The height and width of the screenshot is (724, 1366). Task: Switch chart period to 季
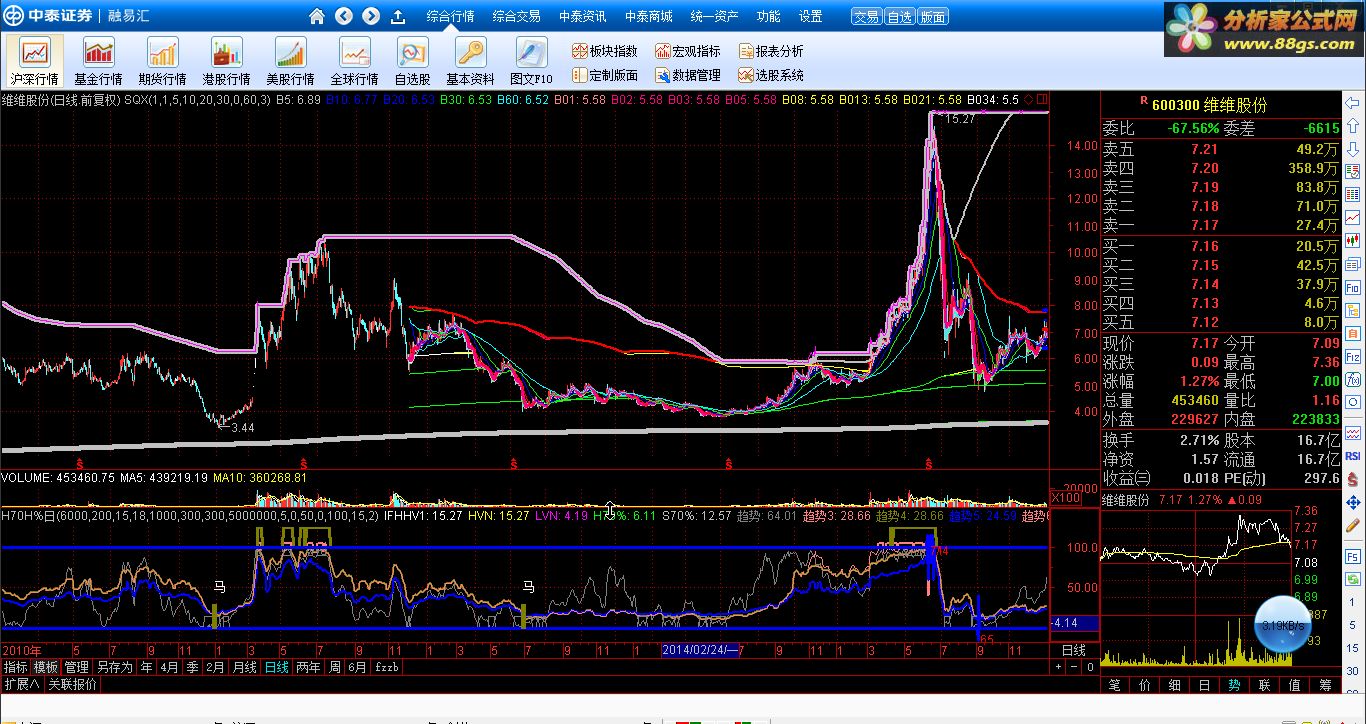[x=192, y=667]
